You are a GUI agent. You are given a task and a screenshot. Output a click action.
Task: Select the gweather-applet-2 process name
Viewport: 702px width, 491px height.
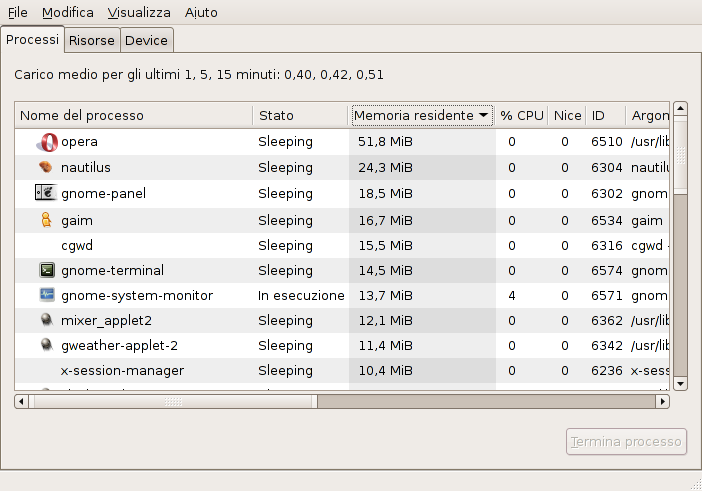click(x=119, y=346)
